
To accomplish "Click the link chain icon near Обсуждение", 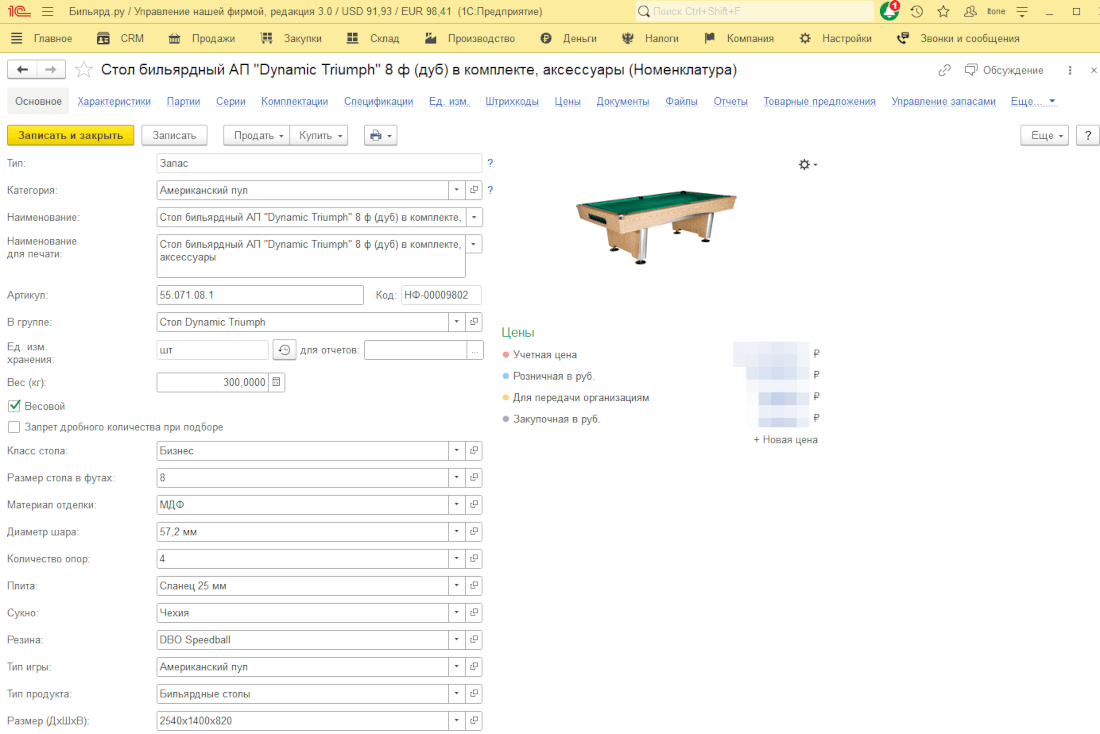I will (x=945, y=70).
